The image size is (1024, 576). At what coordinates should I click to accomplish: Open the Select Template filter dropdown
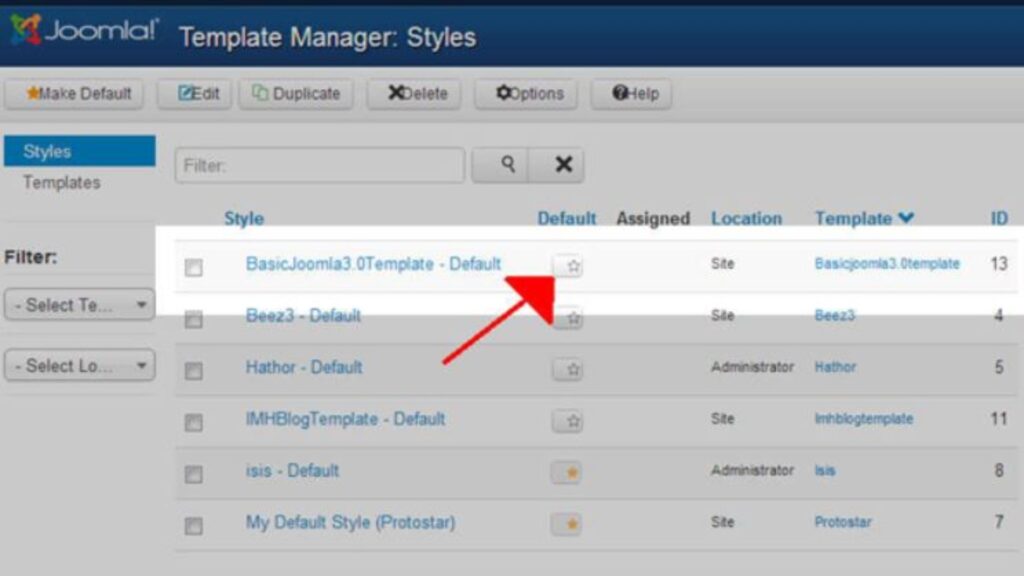[x=80, y=304]
